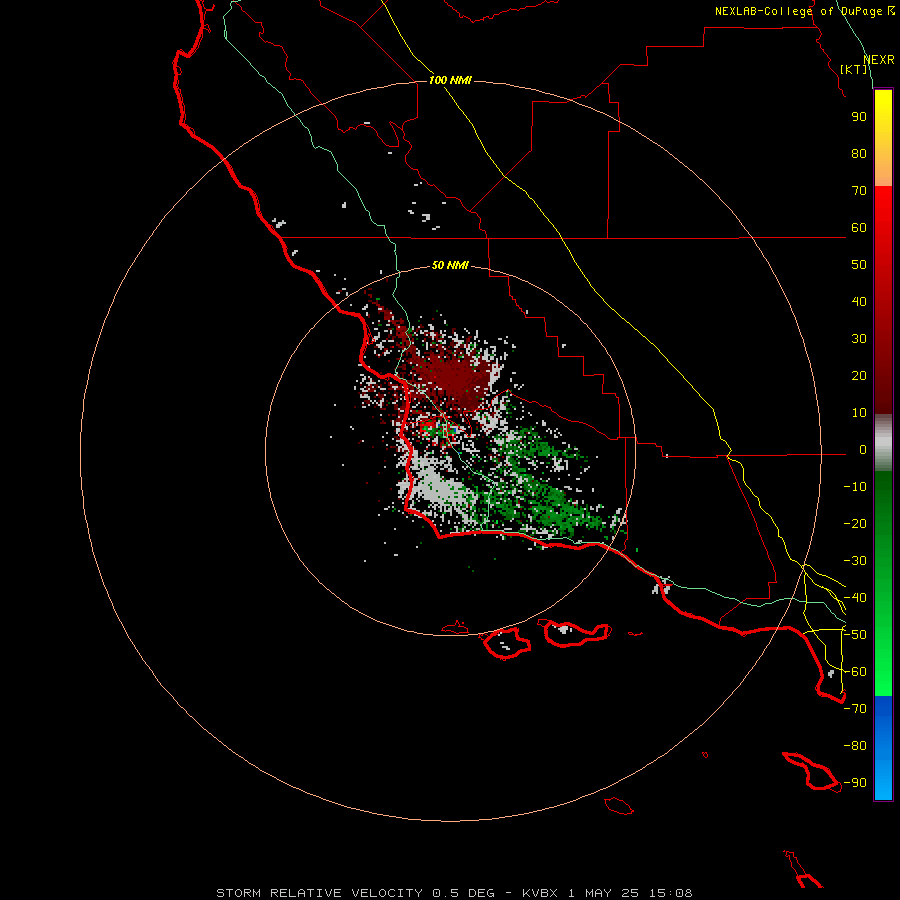Pick the blue segment of the color bar
Screen dimensions: 900x900
coord(883,747)
